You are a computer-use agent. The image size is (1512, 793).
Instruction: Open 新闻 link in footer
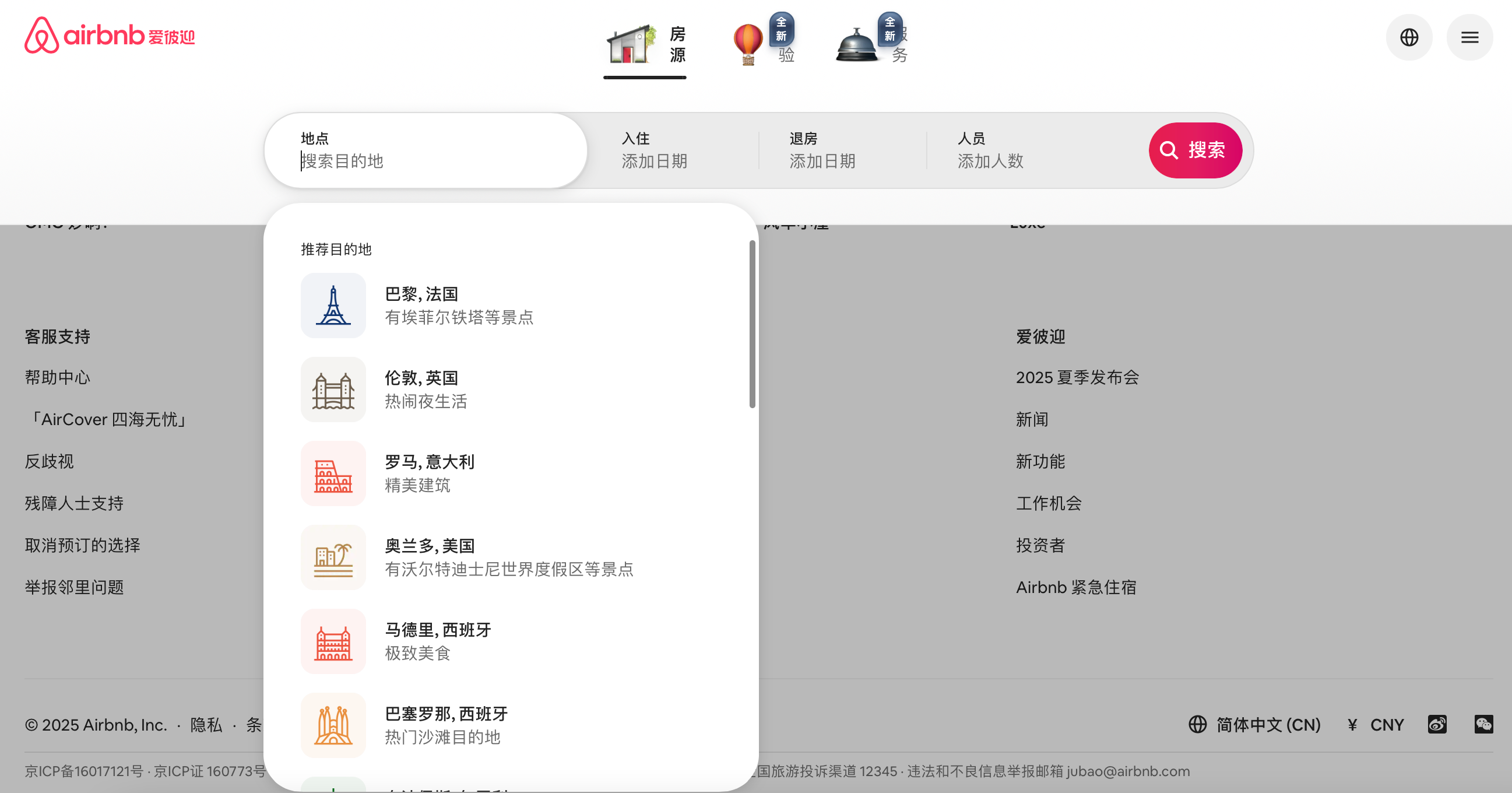point(1032,419)
